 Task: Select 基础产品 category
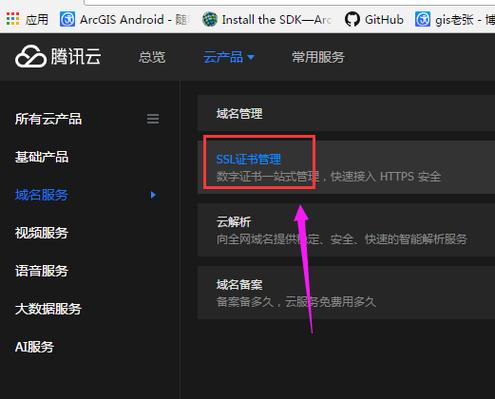[42, 157]
